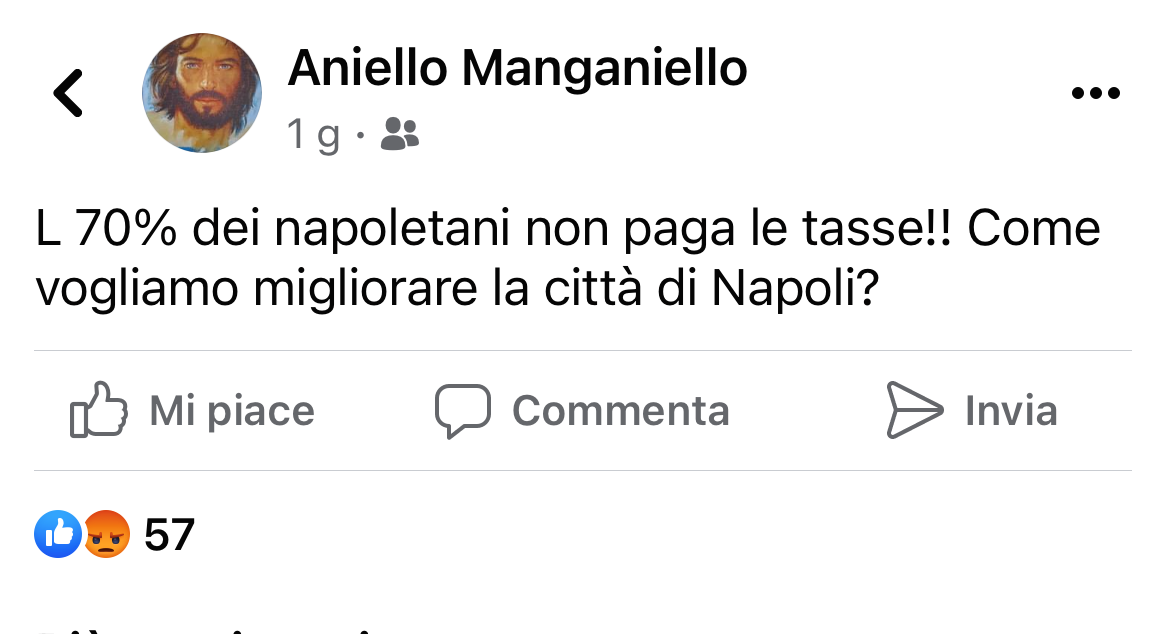Viewport: 1168px width, 634px height.
Task: Tap the paper plane send icon
Action: point(914,410)
